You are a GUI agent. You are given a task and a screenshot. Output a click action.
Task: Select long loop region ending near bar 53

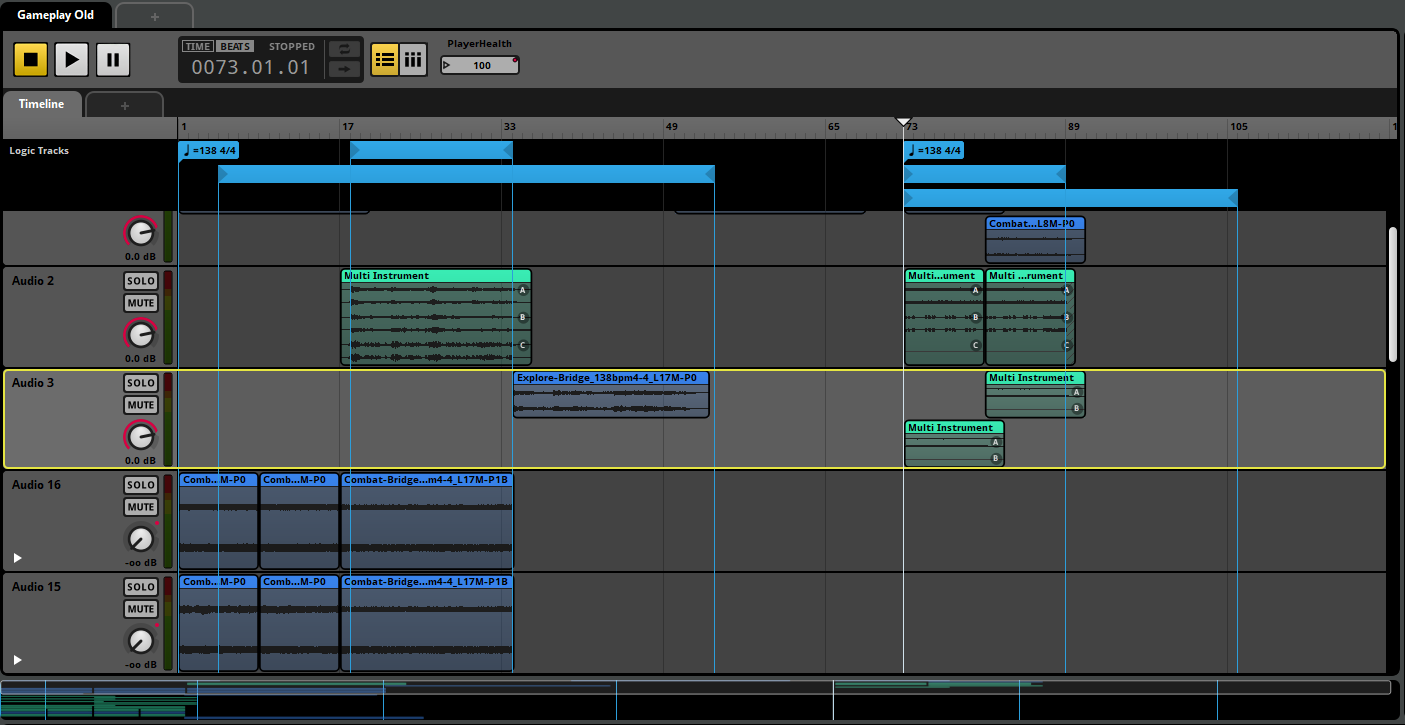pyautogui.click(x=466, y=175)
